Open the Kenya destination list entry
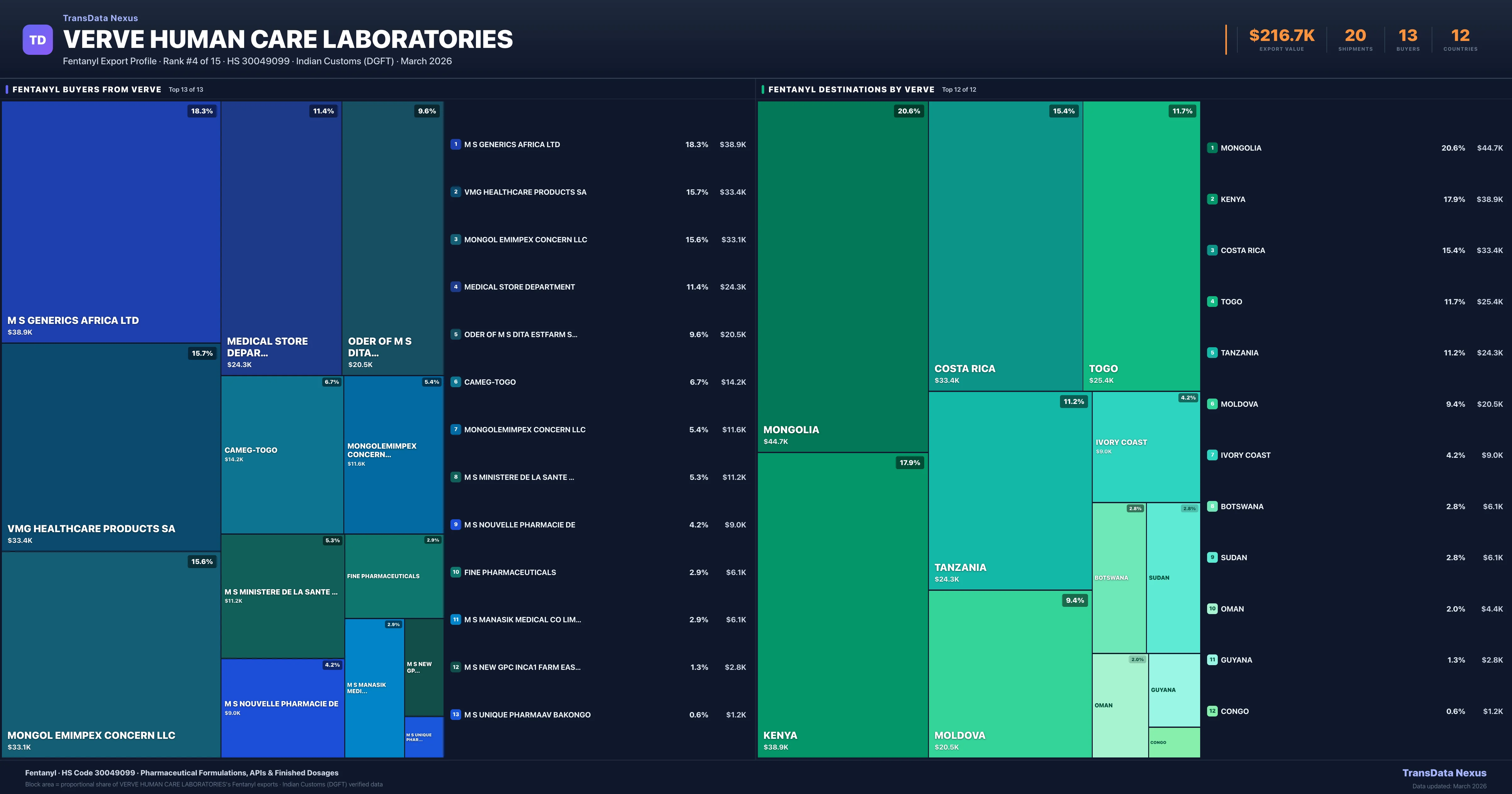Image resolution: width=1512 pixels, height=794 pixels. [x=1233, y=200]
